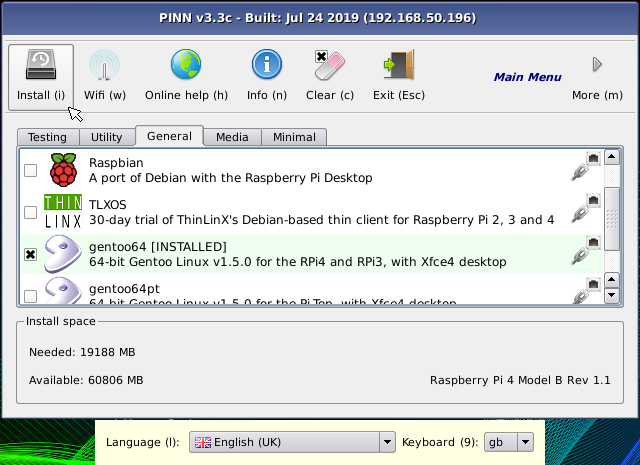This screenshot has height=465, width=640.
Task: Click the UK flag in Language box
Action: pos(203,442)
